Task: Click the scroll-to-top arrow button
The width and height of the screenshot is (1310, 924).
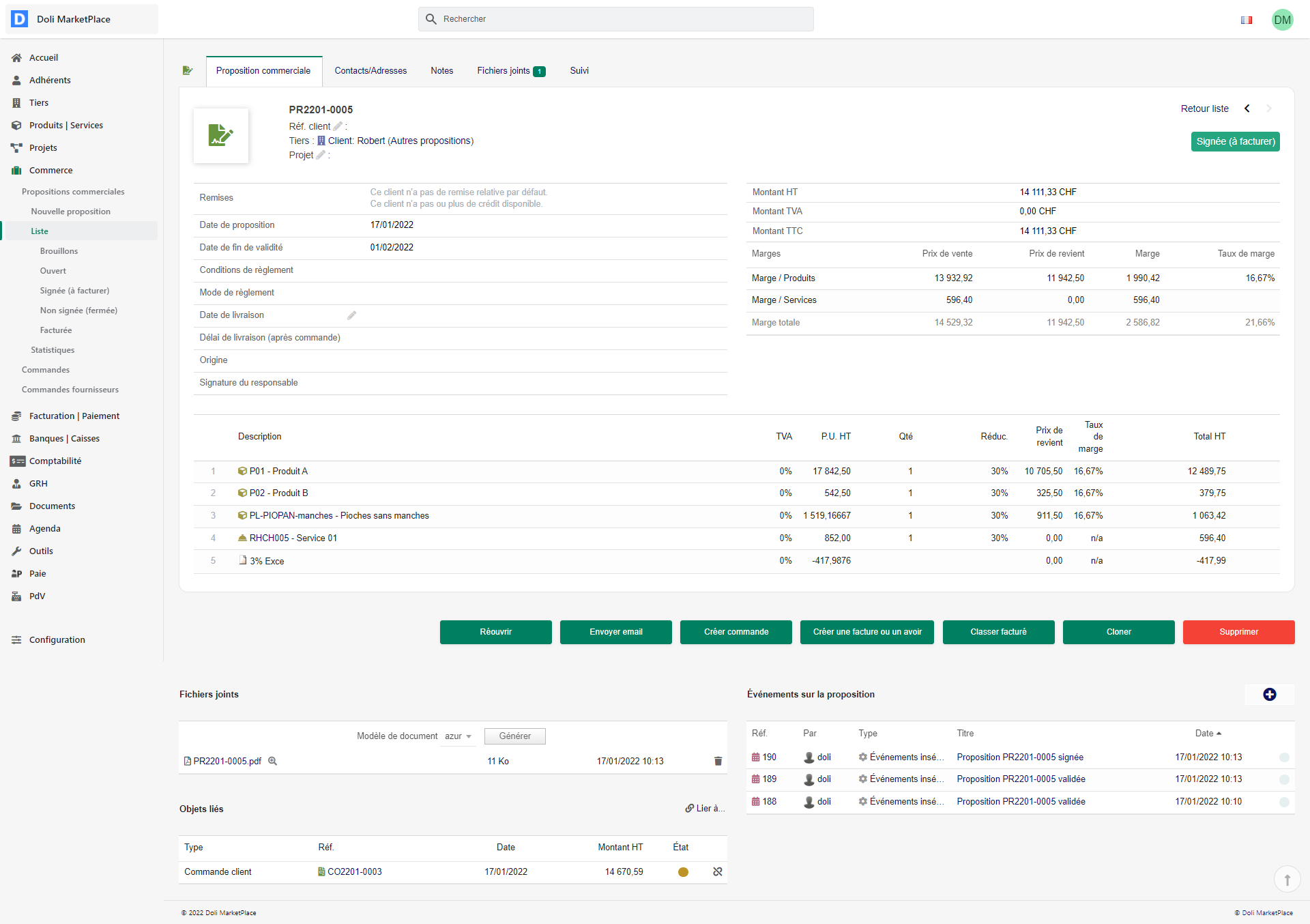Action: point(1287,880)
